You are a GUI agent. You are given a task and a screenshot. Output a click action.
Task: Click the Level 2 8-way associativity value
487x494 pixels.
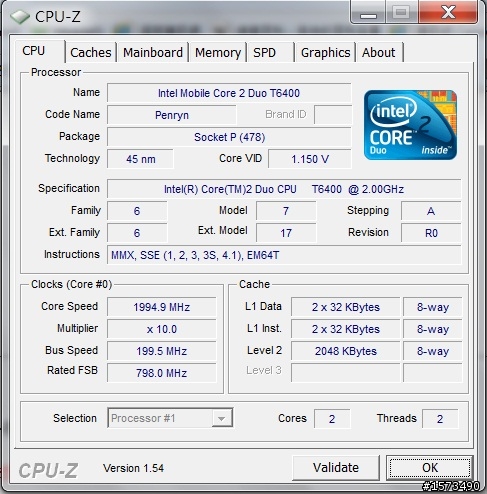[433, 351]
